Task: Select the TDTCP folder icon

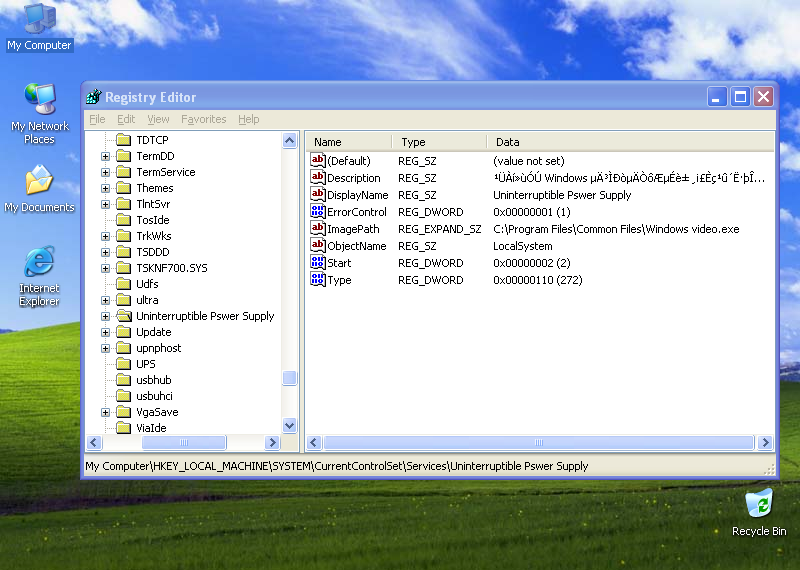Action: point(123,140)
